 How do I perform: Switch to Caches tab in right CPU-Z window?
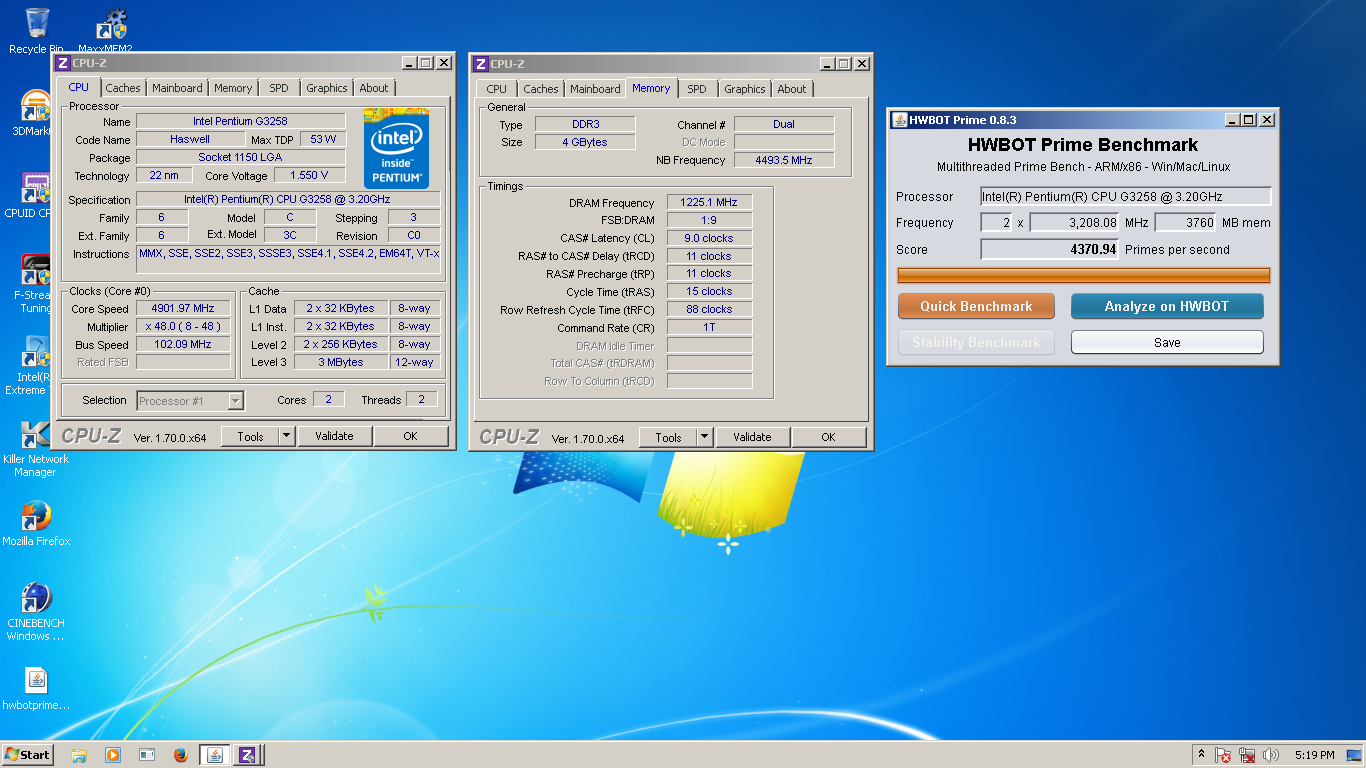tap(541, 89)
